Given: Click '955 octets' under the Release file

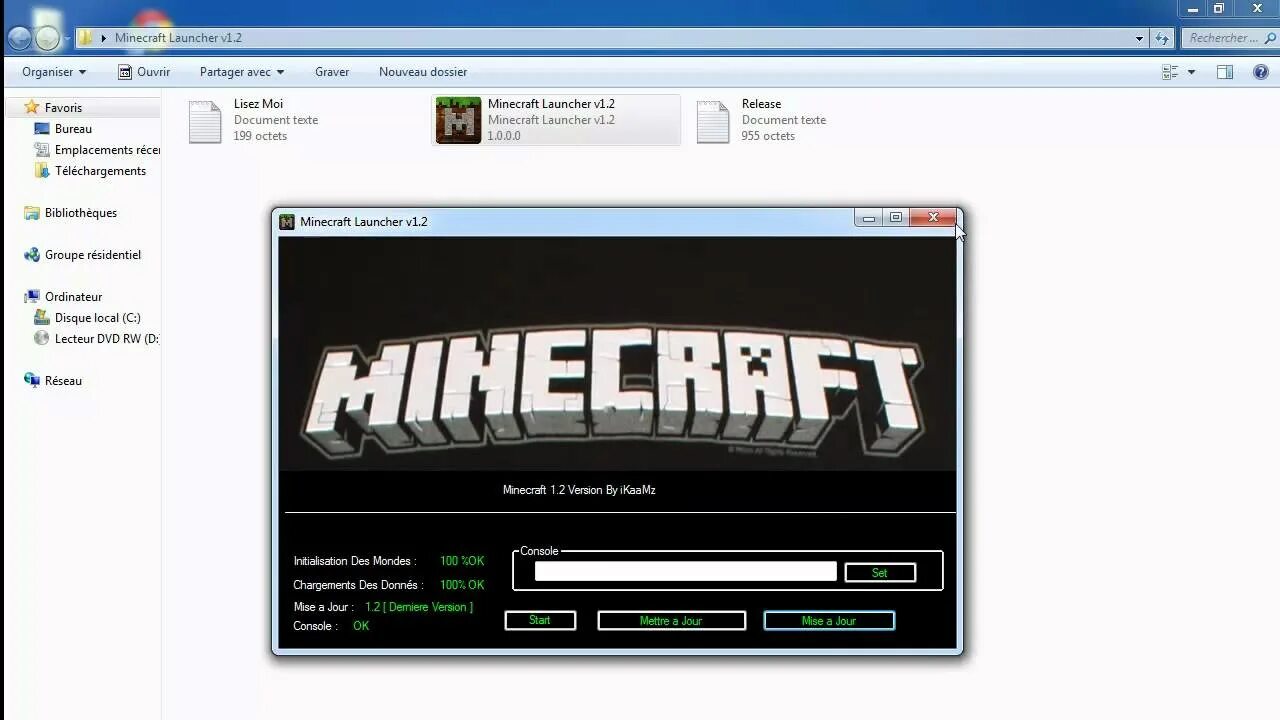Looking at the screenshot, I should pos(767,136).
